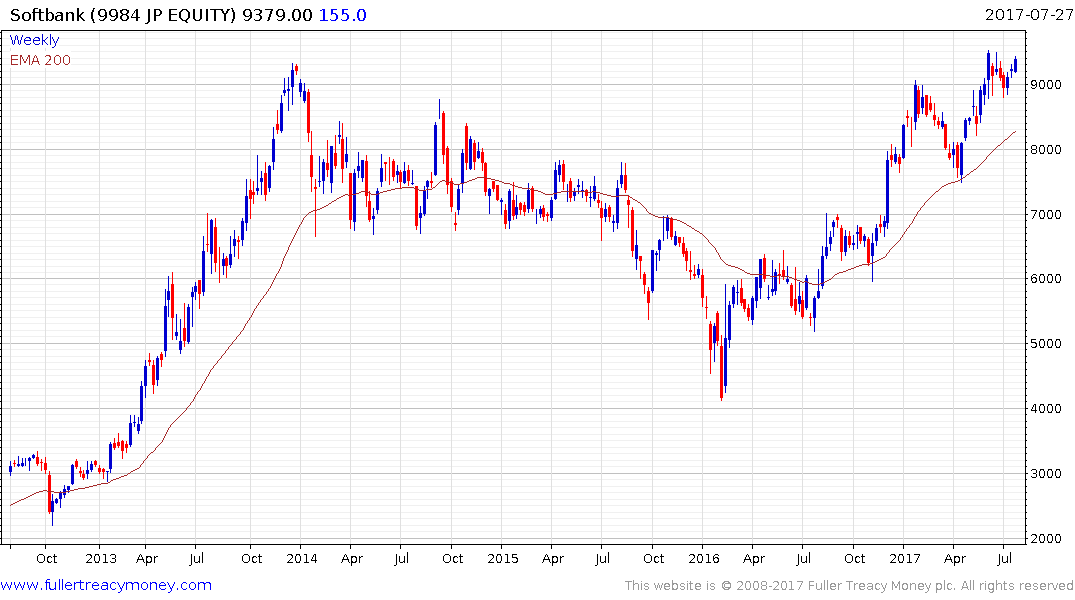Select the 2013 tick on time axis
Viewport: 1075px width, 600px height.
point(101,558)
